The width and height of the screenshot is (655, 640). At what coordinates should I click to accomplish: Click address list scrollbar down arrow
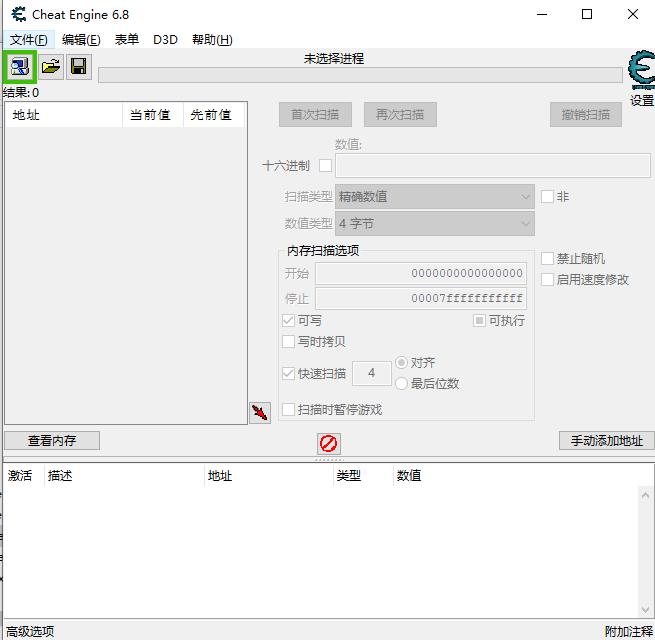645,610
